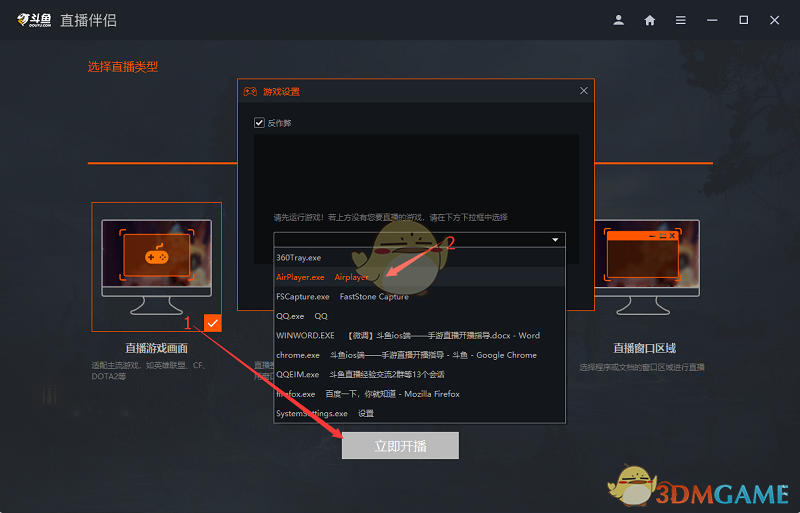Screen dimensions: 800x513
Task: Open the user account icon
Action: click(x=618, y=20)
